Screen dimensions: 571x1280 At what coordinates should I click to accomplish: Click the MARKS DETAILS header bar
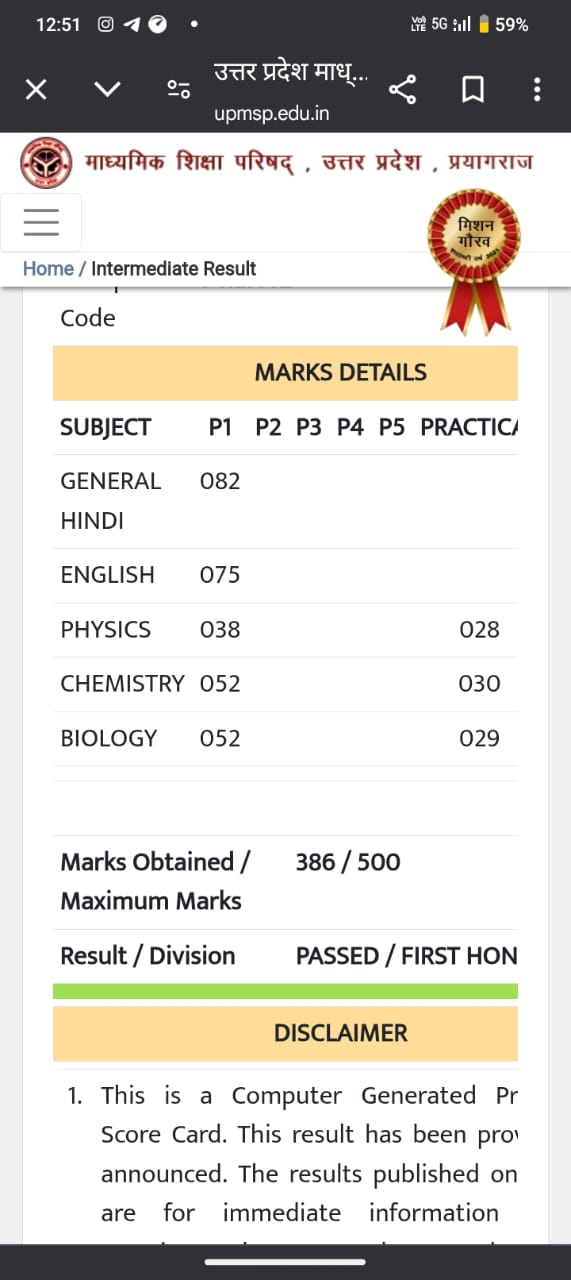[x=285, y=373]
